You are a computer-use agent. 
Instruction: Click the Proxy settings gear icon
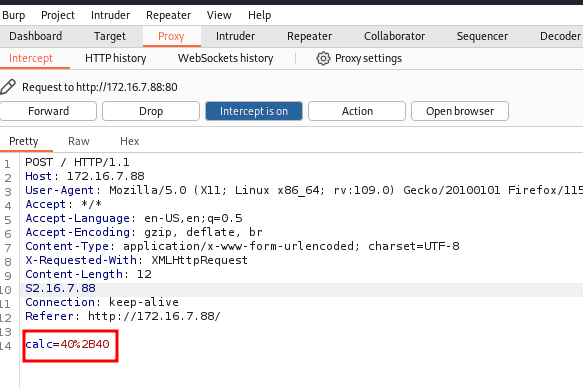323,59
